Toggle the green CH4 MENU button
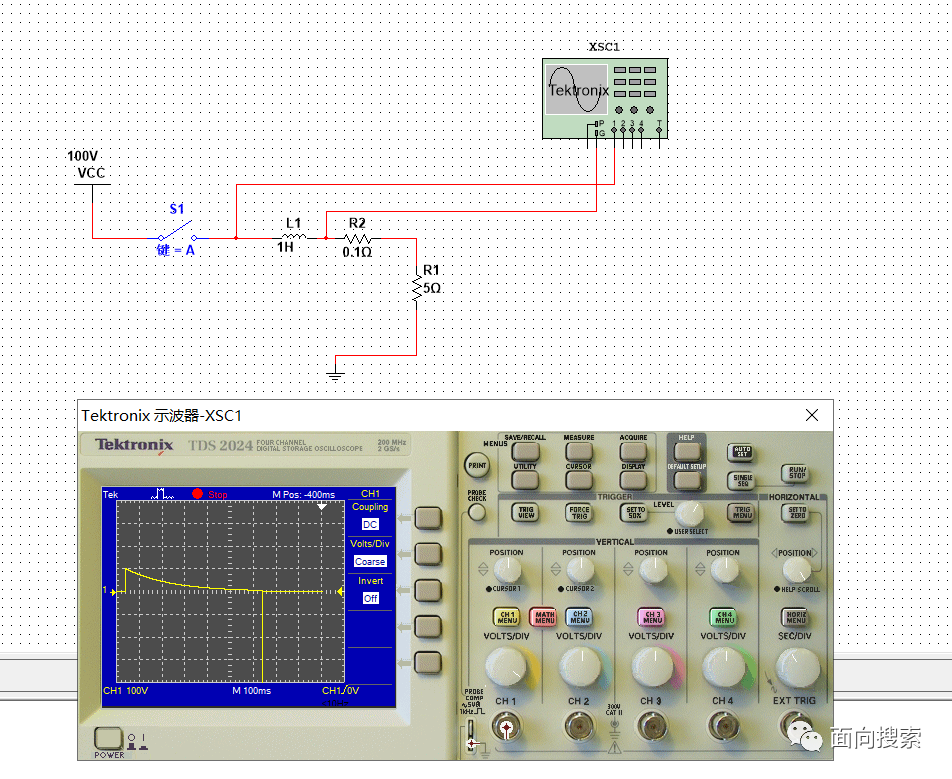 (x=724, y=617)
